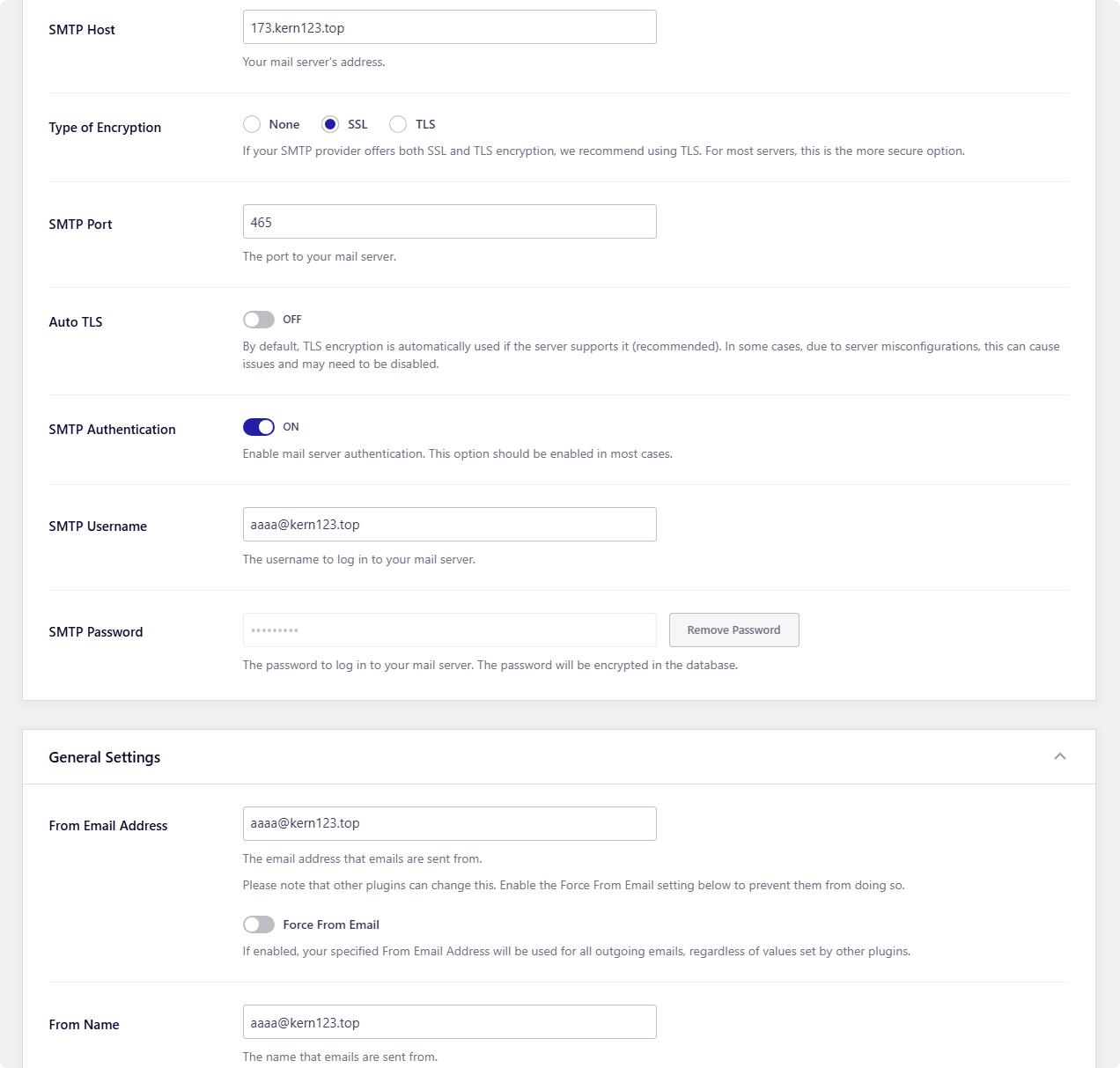Click the Remove Password button
The image size is (1120, 1068).
pyautogui.click(x=733, y=630)
